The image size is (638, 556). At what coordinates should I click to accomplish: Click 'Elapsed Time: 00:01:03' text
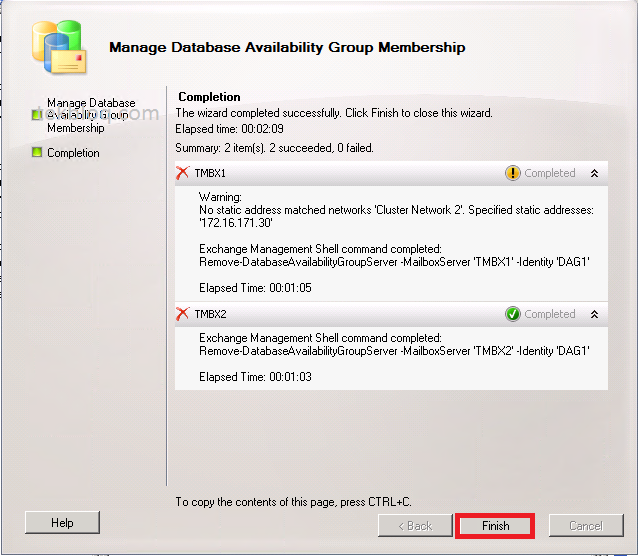click(255, 377)
